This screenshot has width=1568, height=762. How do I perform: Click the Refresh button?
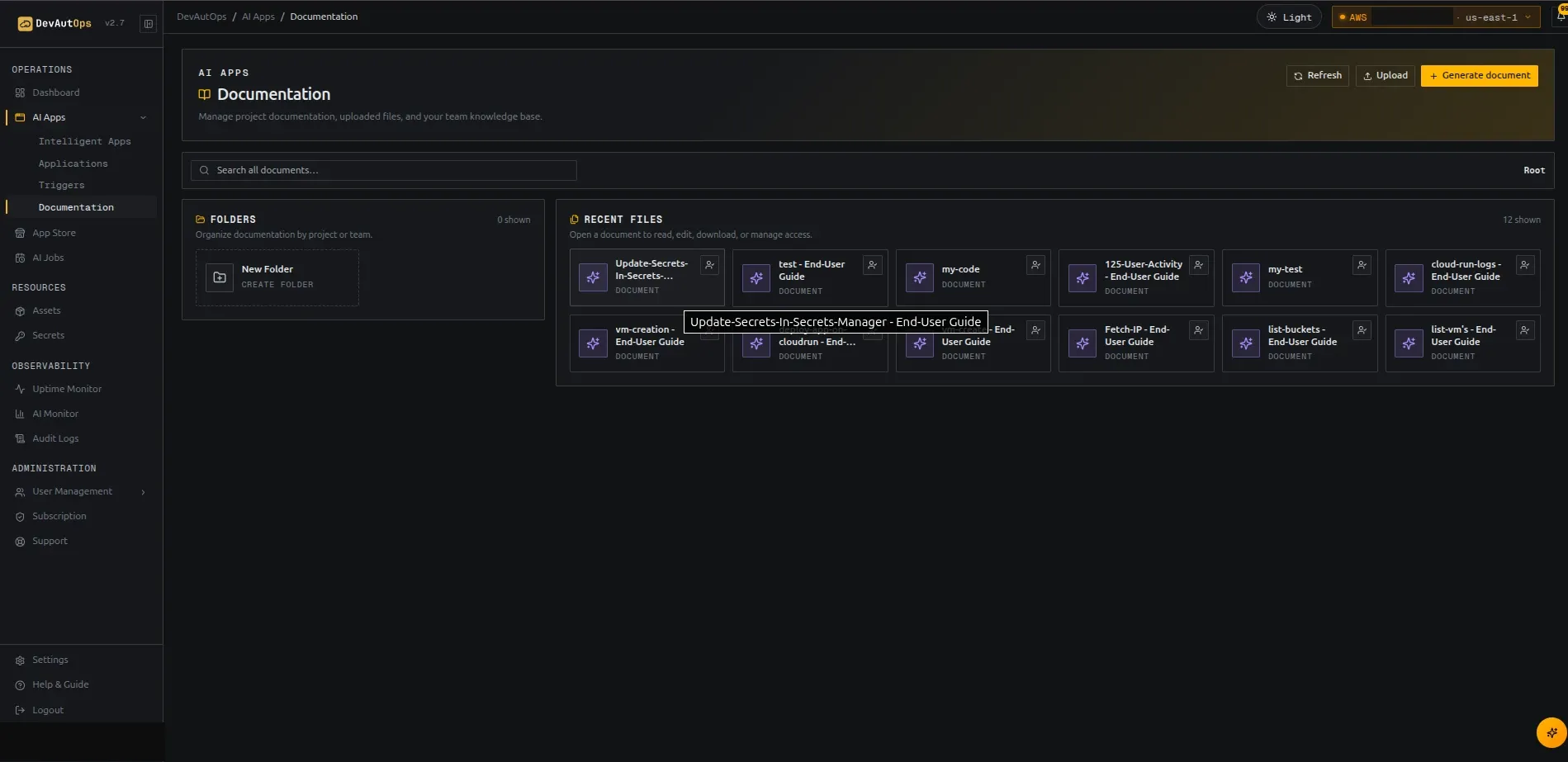[x=1318, y=76]
